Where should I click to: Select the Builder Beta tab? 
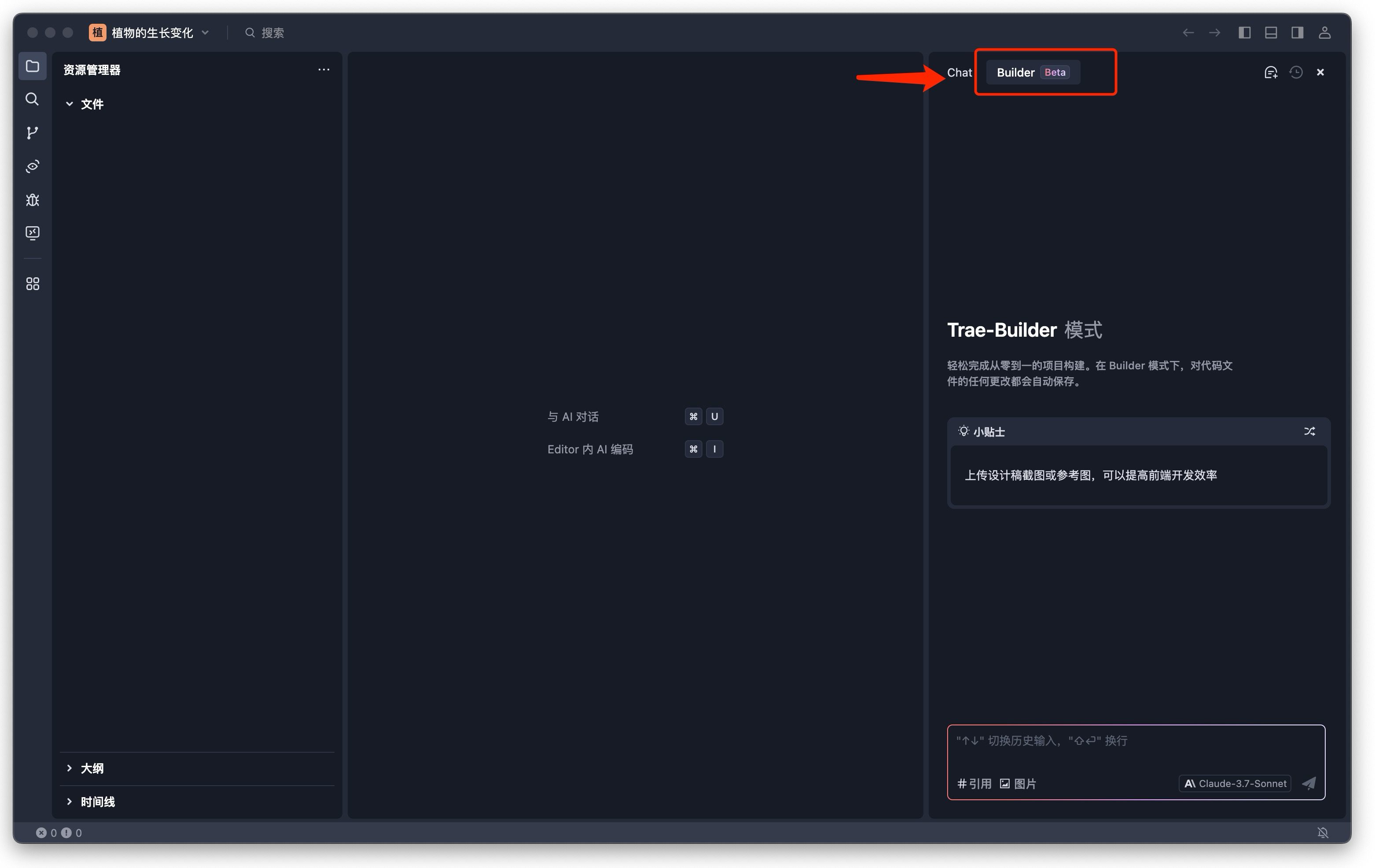(1033, 73)
